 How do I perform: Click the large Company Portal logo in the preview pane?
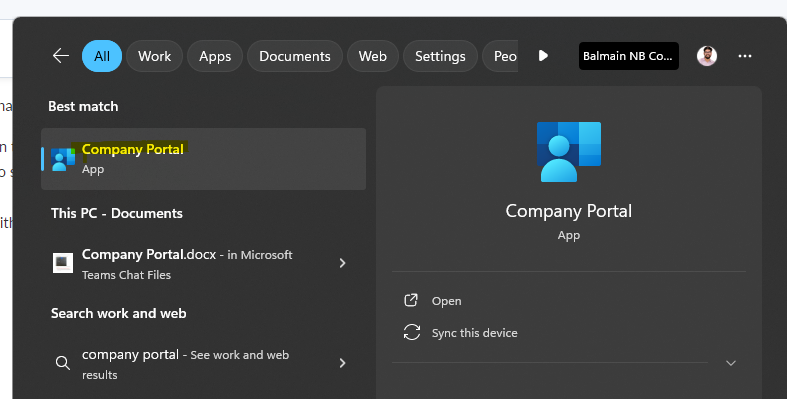tap(569, 152)
